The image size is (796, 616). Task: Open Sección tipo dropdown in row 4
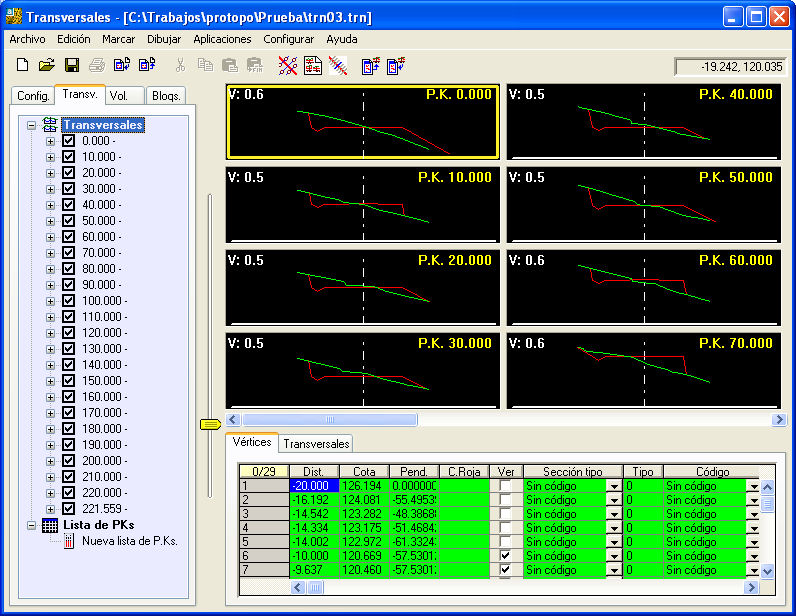click(x=614, y=528)
